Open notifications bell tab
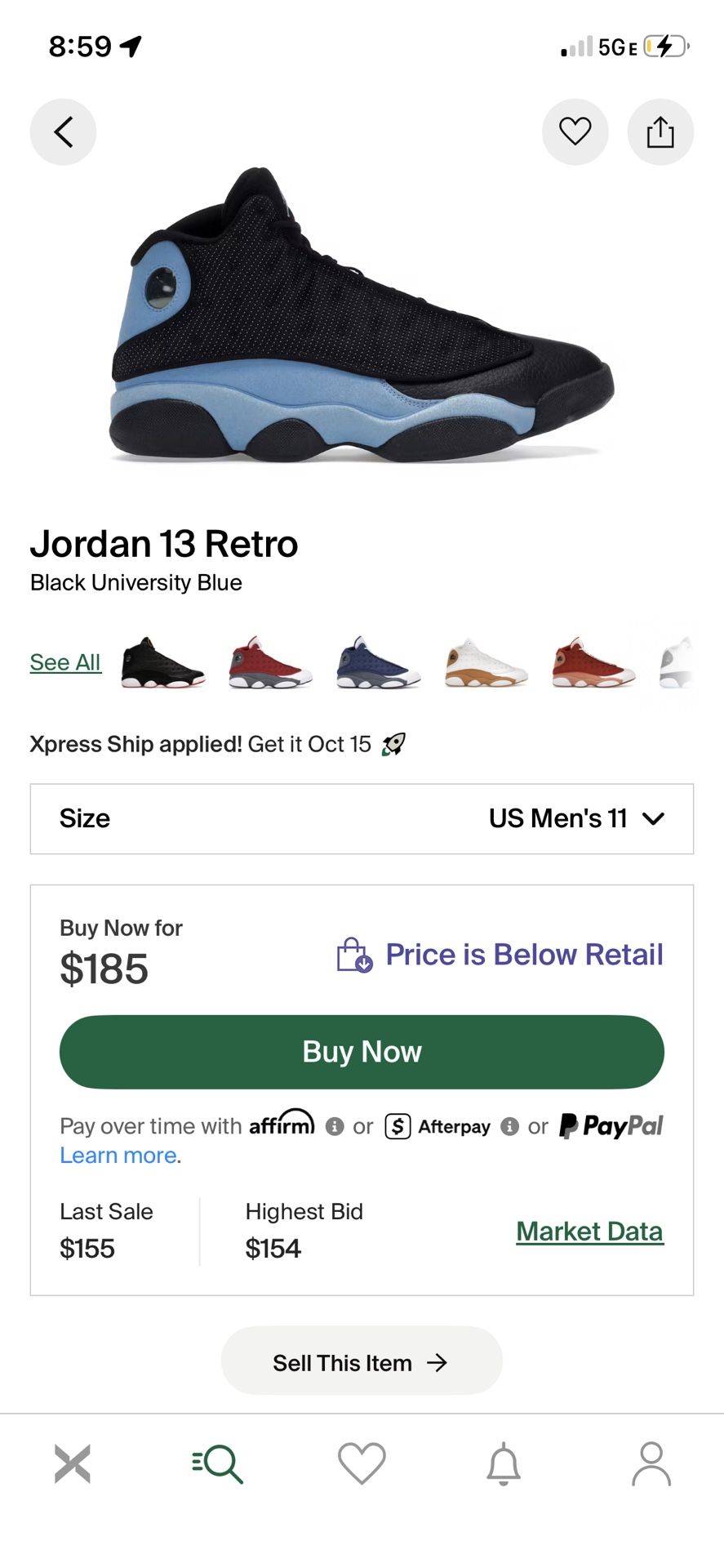 point(504,1463)
